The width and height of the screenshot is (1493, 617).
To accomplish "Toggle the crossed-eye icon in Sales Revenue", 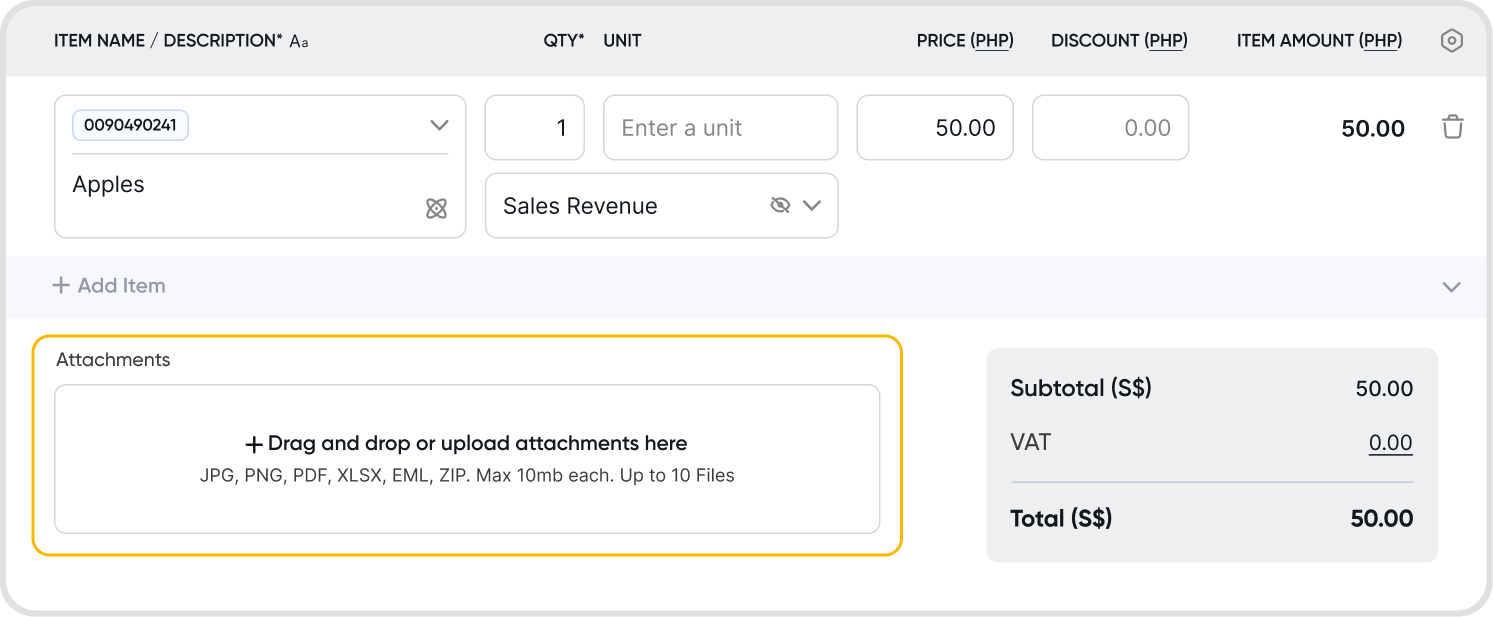I will (780, 205).
